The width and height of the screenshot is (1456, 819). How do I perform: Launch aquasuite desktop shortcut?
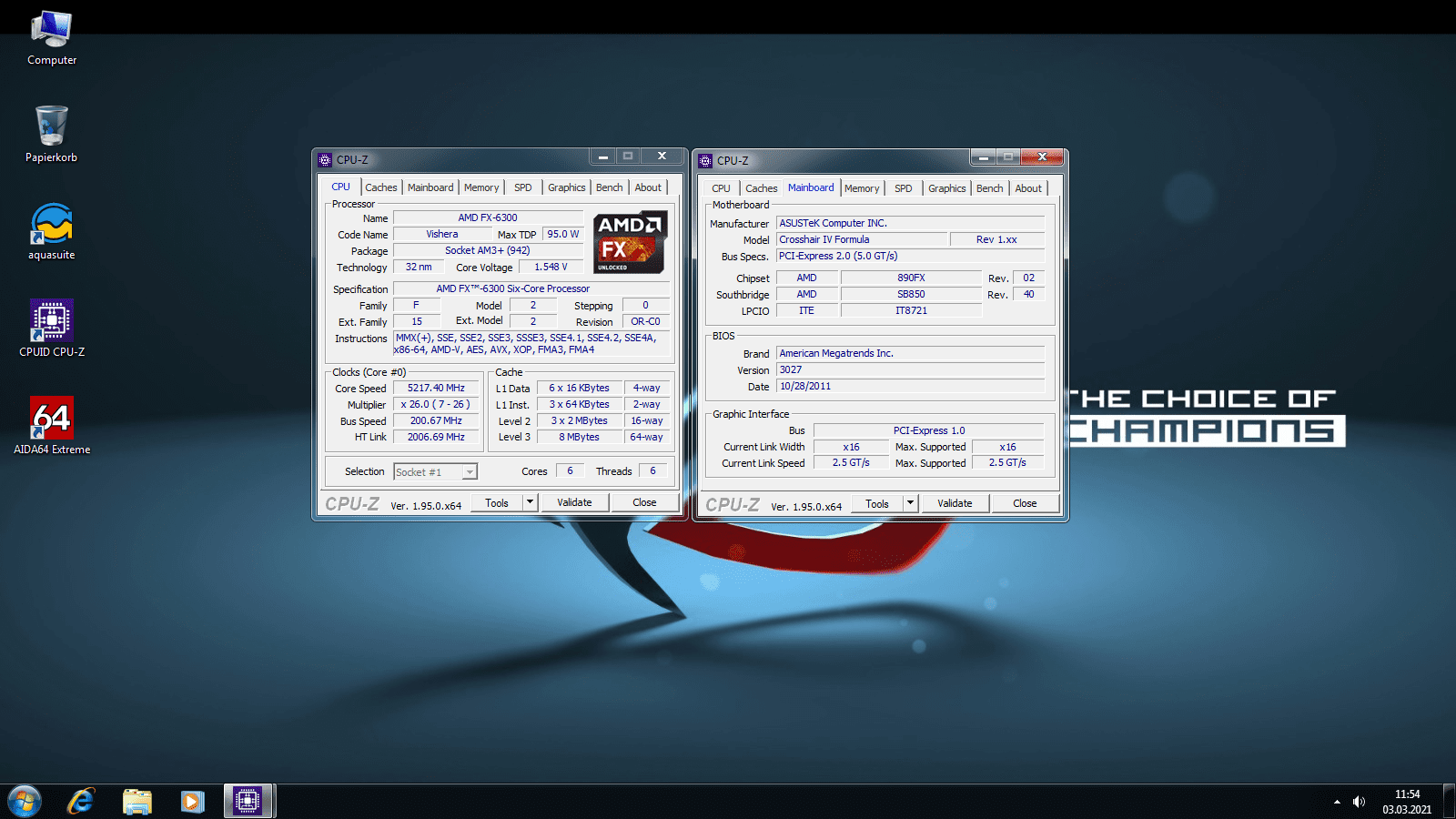point(52,232)
